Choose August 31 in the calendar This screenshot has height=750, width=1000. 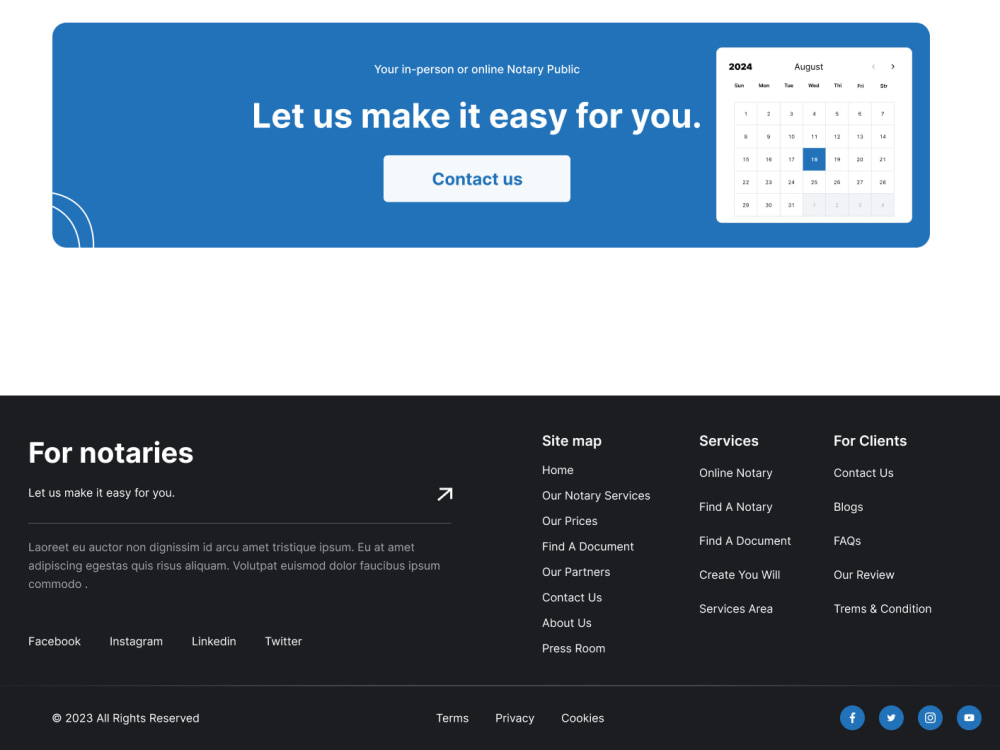[791, 205]
